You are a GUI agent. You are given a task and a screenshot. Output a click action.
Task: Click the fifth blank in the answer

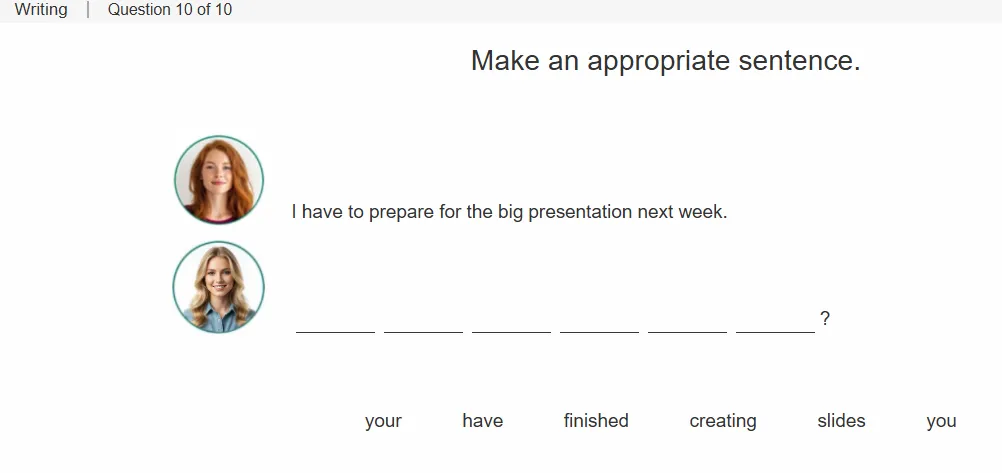point(688,322)
